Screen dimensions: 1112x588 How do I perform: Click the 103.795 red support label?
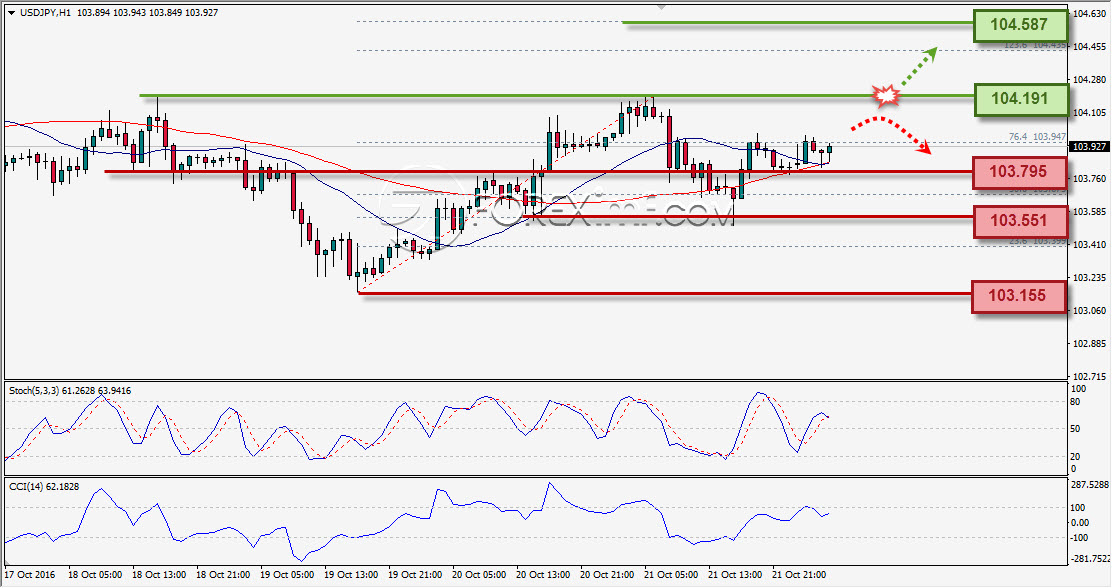[1019, 172]
